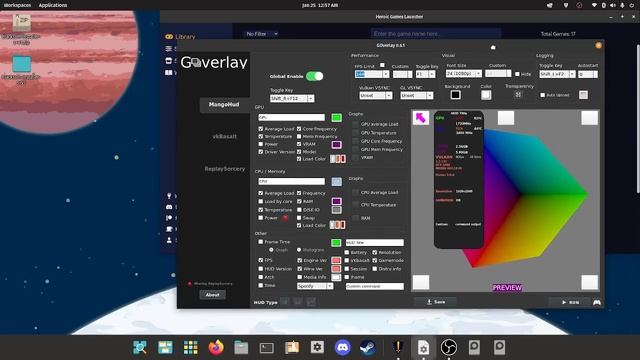
Task: Switch to the MangoHud tab
Action: (x=224, y=104)
